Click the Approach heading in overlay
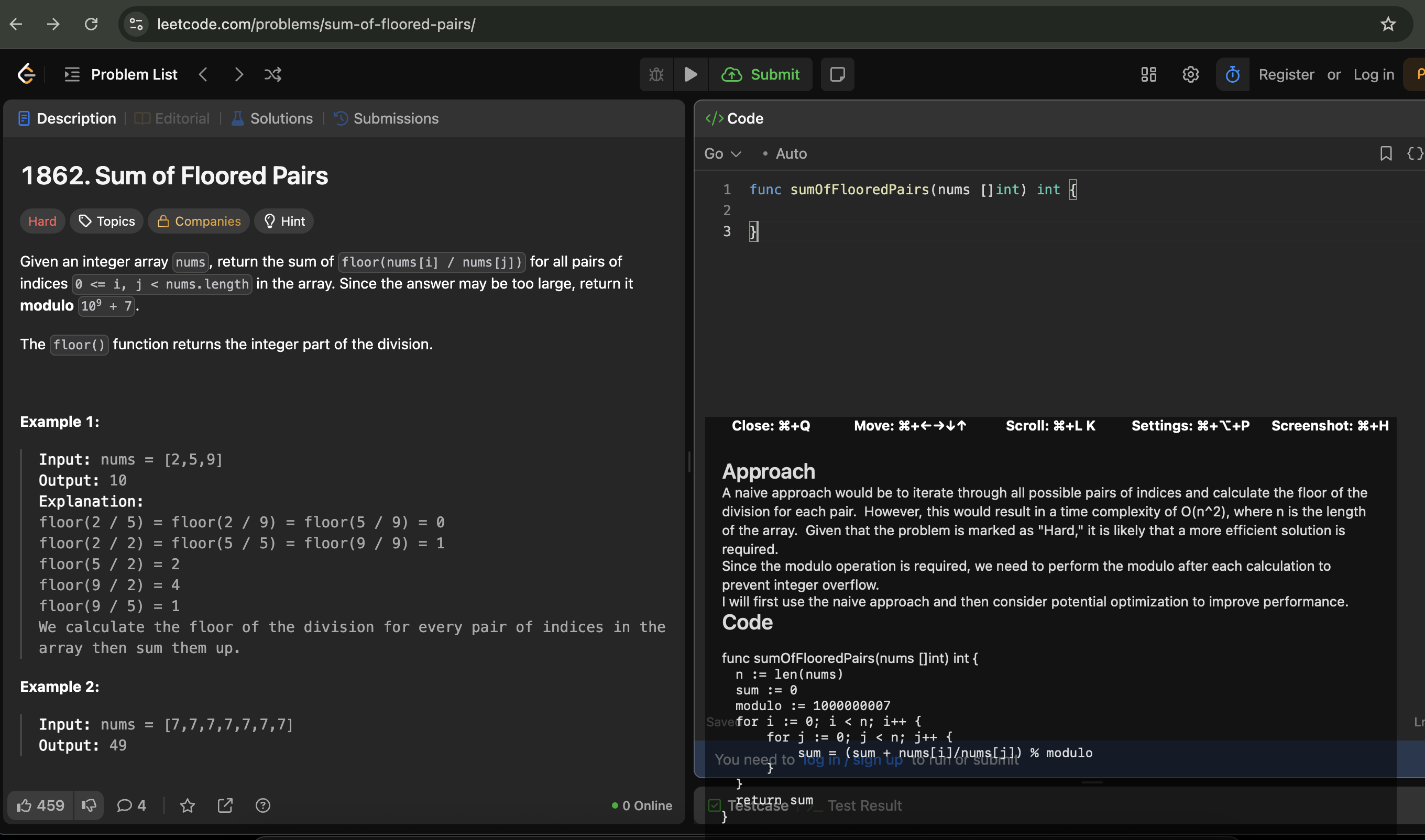 click(768, 471)
